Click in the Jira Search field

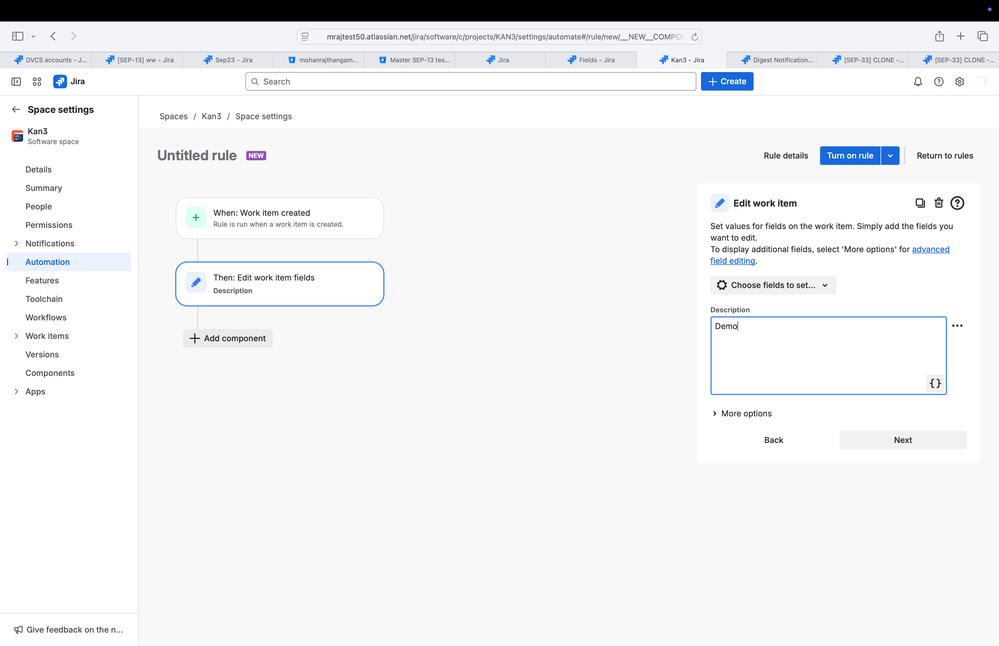pos(470,82)
